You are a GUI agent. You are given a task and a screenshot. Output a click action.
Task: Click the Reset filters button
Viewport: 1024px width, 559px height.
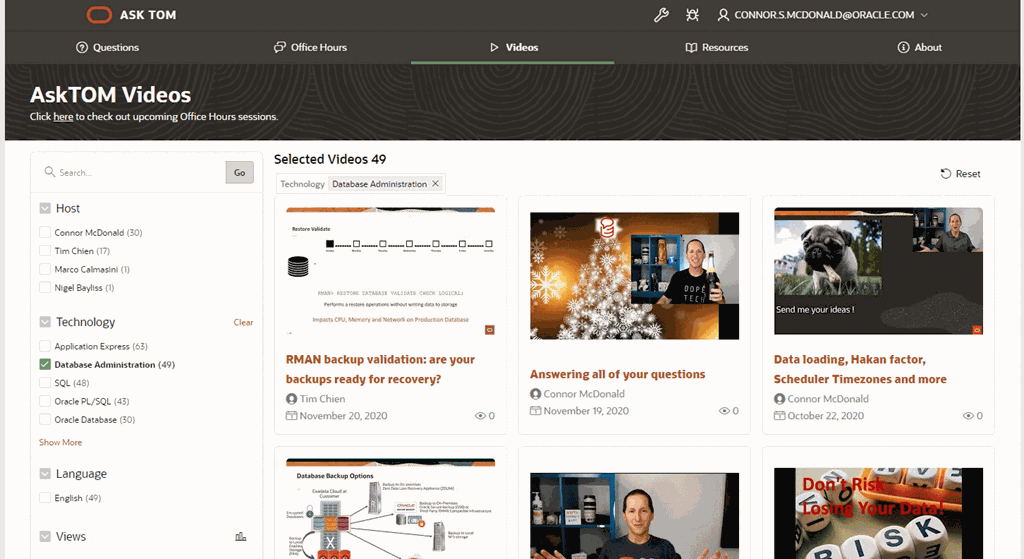(960, 174)
